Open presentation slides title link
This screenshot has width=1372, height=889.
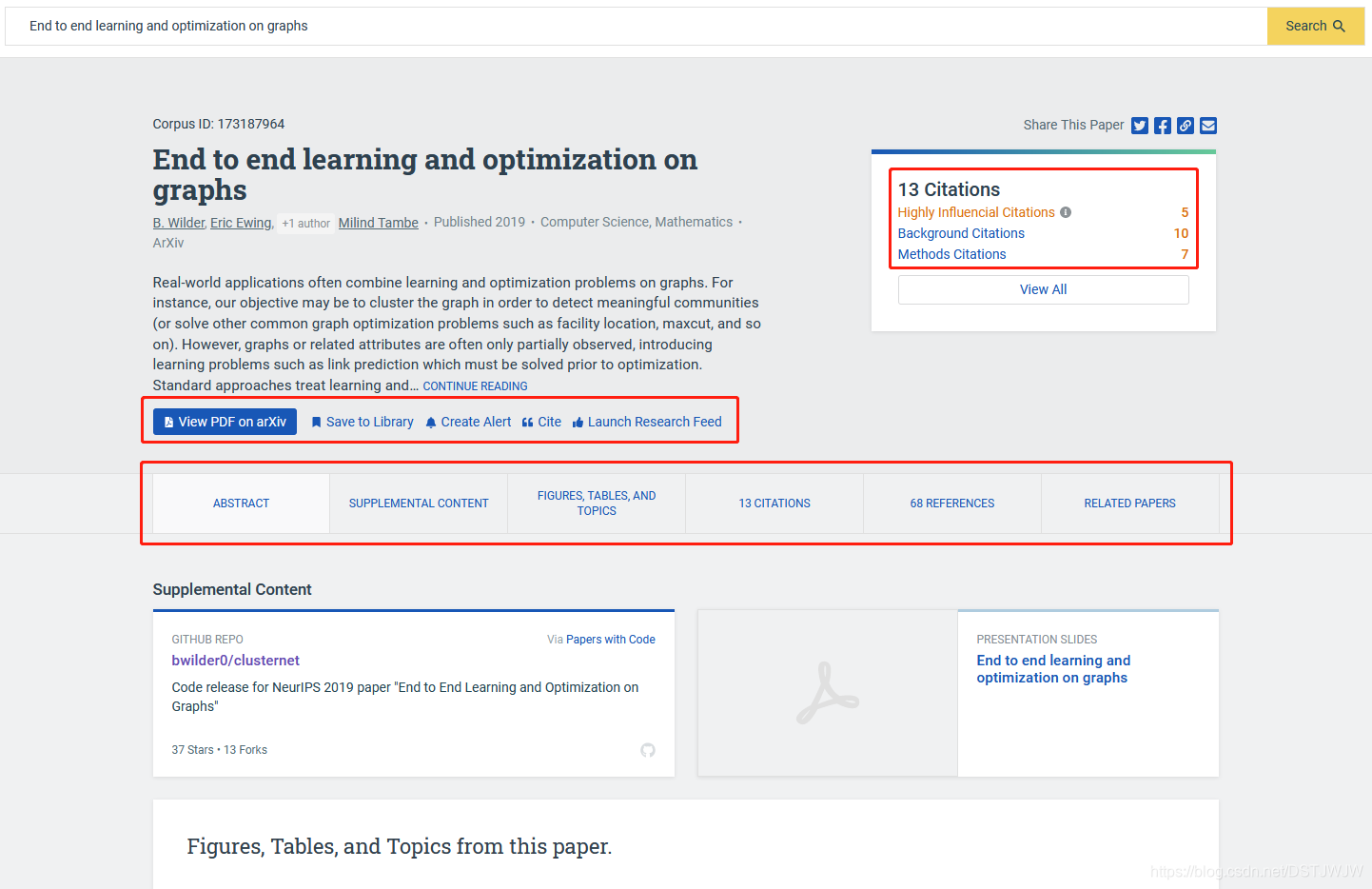[x=1053, y=669]
